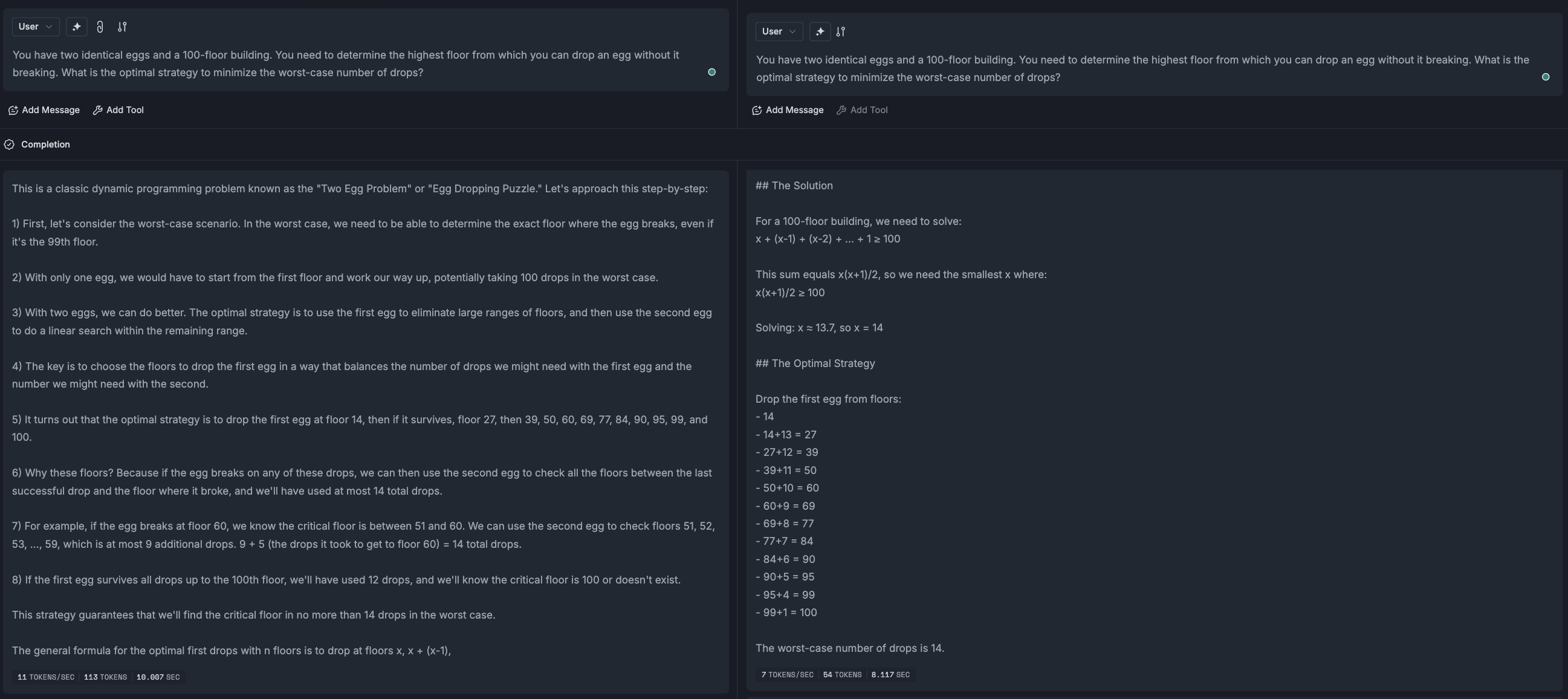
Task: Click the sparkle icon on the right prompt
Action: point(820,31)
